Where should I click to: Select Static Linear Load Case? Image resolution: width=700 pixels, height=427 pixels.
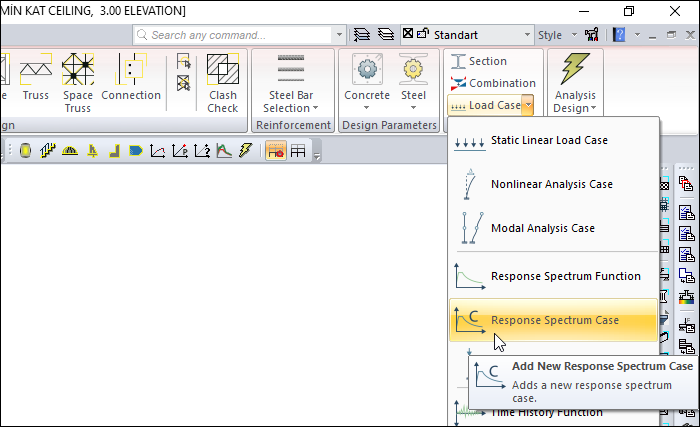coord(549,141)
